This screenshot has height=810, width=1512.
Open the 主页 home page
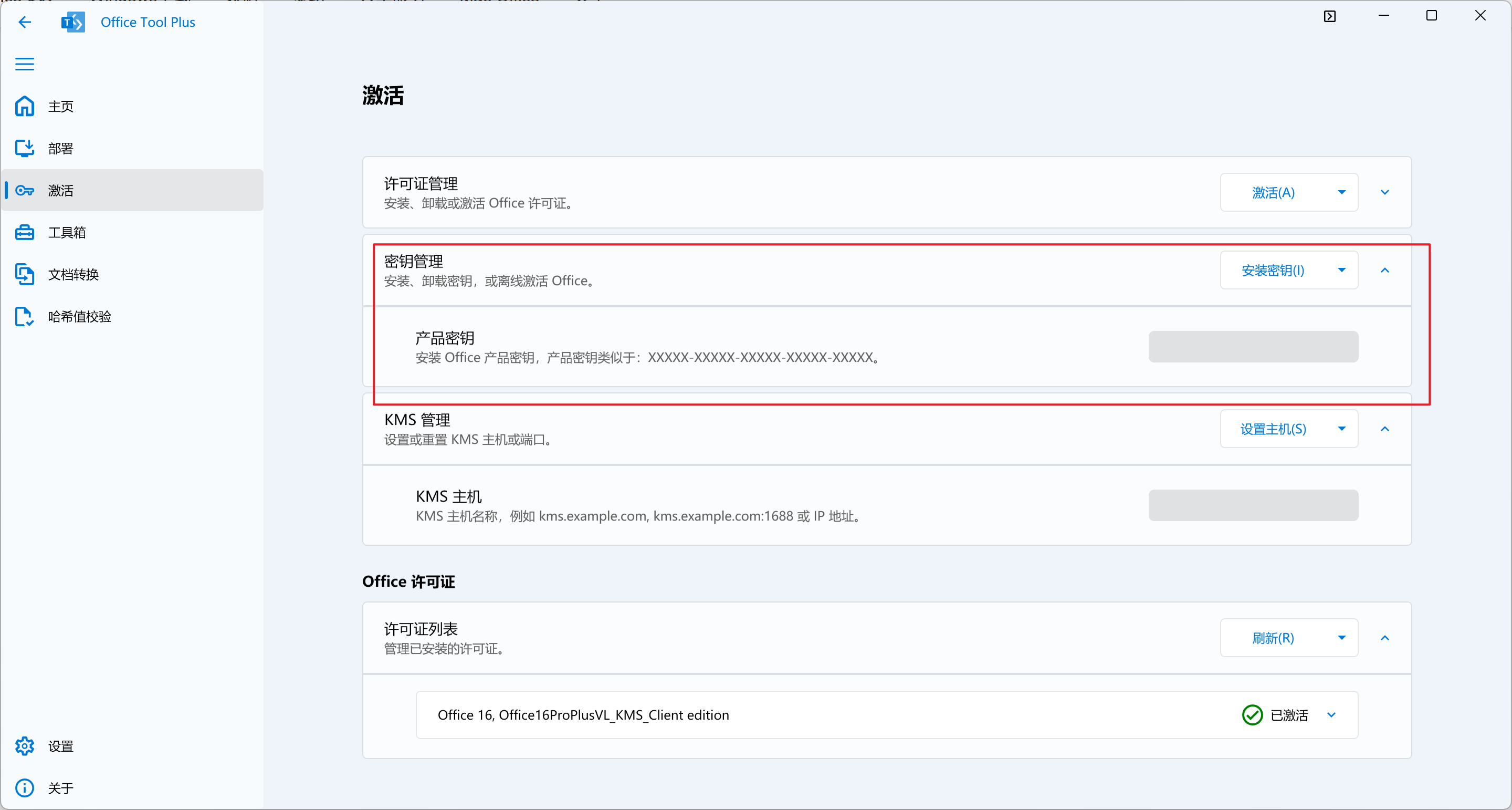pyautogui.click(x=60, y=106)
